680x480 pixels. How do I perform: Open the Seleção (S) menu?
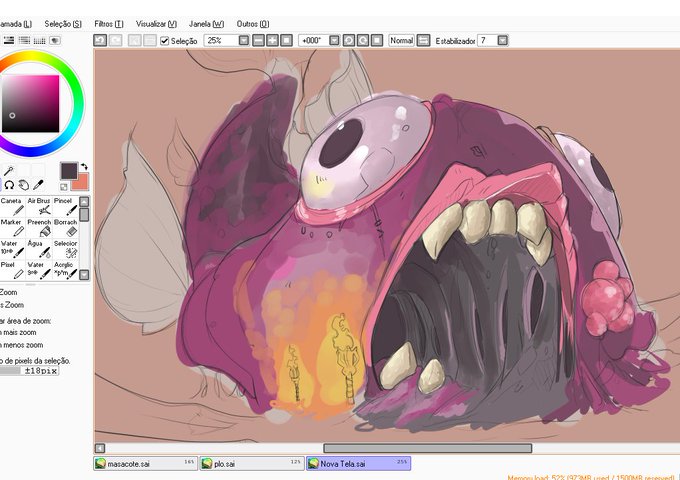point(63,24)
